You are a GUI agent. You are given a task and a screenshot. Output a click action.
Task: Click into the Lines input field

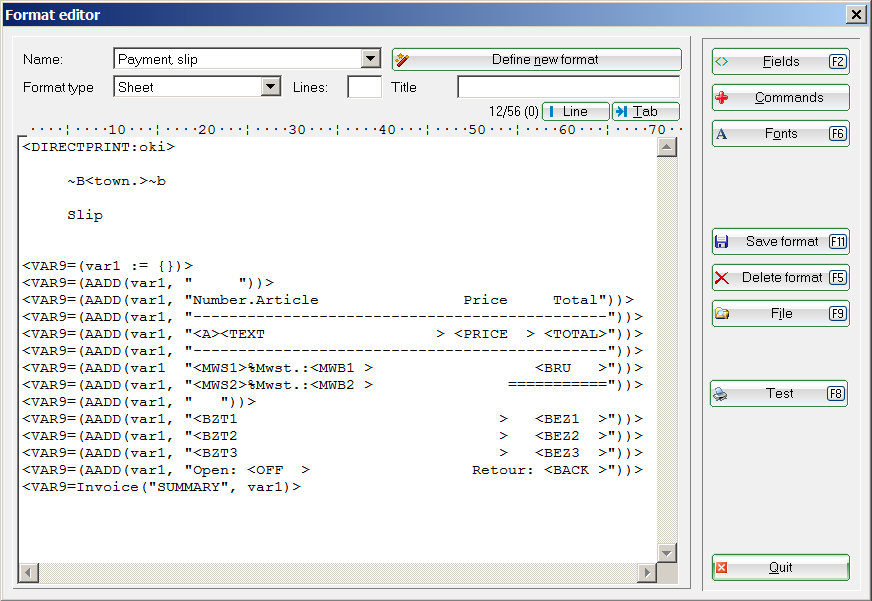pos(364,88)
